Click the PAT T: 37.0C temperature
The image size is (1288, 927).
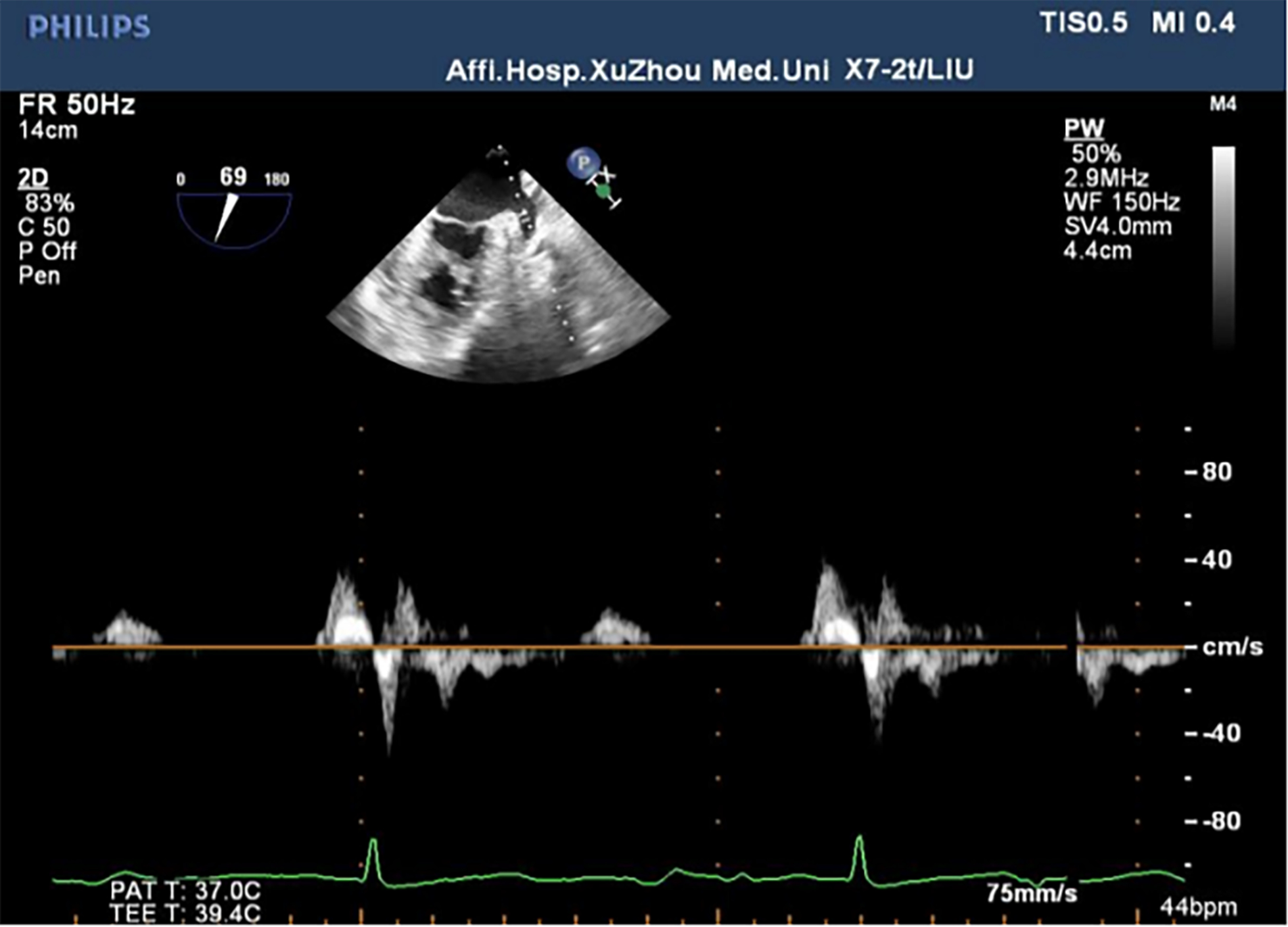point(185,891)
